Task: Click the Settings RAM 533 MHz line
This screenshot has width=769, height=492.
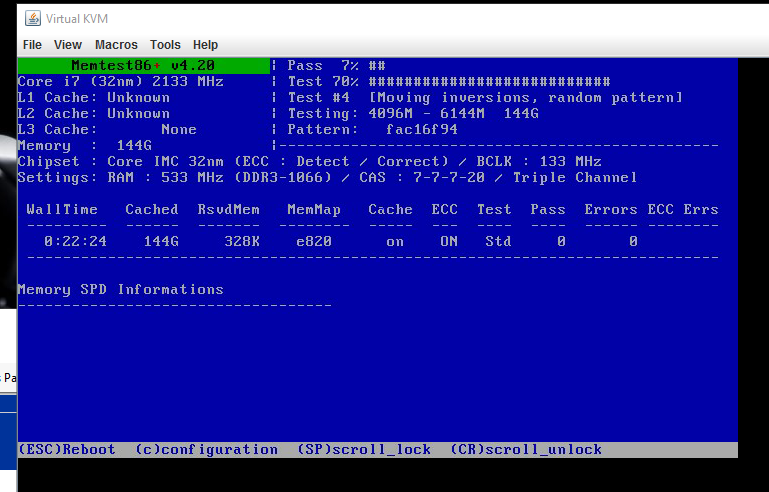Action: pyautogui.click(x=327, y=178)
